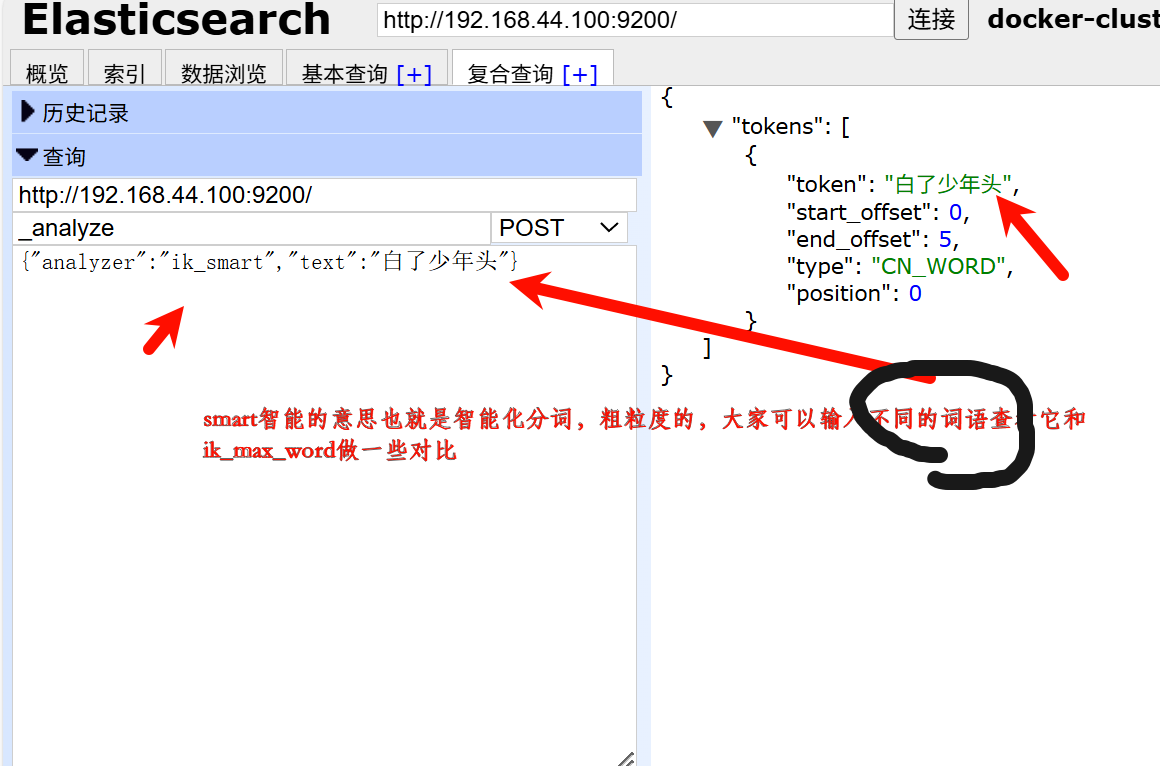Collapse the tokens array disclosure triangle
The image size is (1160, 766).
(713, 127)
